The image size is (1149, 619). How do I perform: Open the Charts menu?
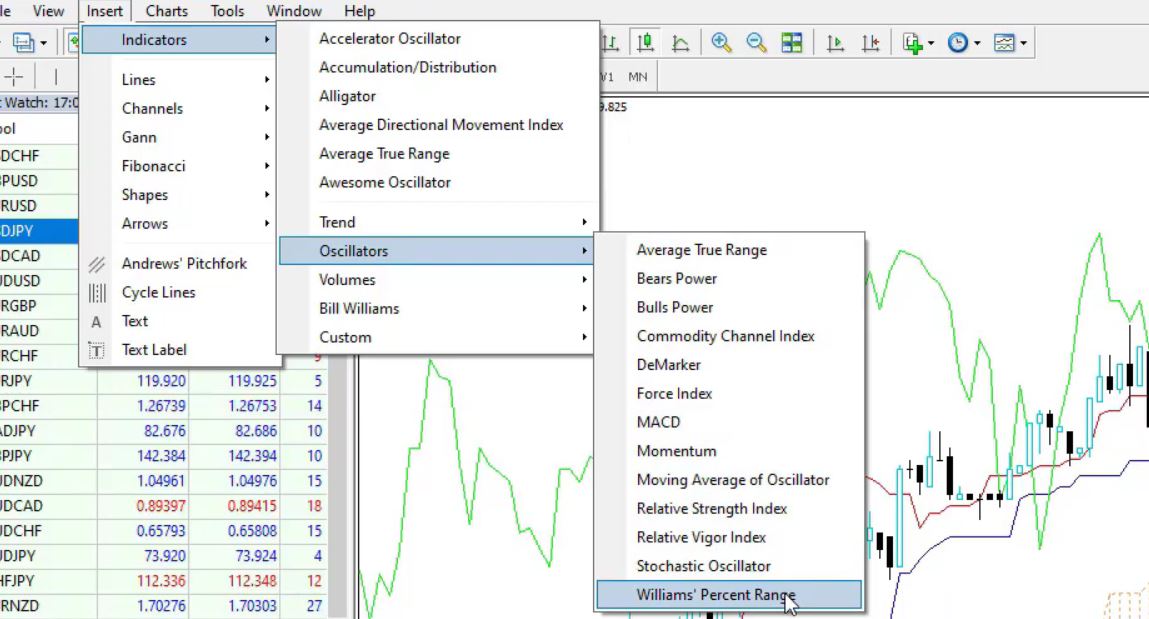tap(165, 11)
